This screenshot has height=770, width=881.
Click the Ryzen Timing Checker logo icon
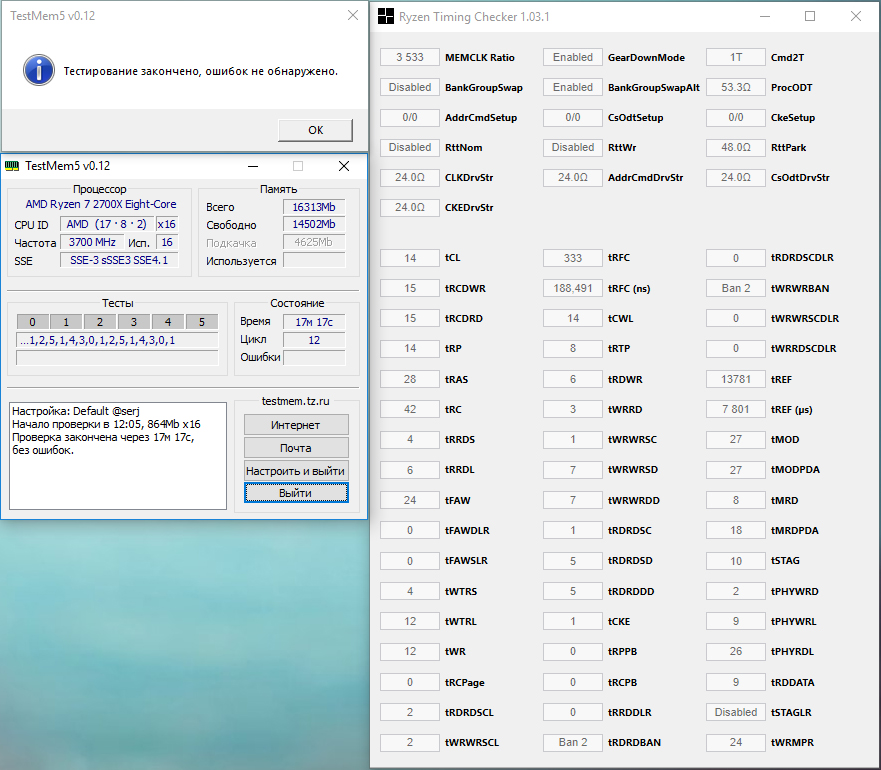click(385, 16)
